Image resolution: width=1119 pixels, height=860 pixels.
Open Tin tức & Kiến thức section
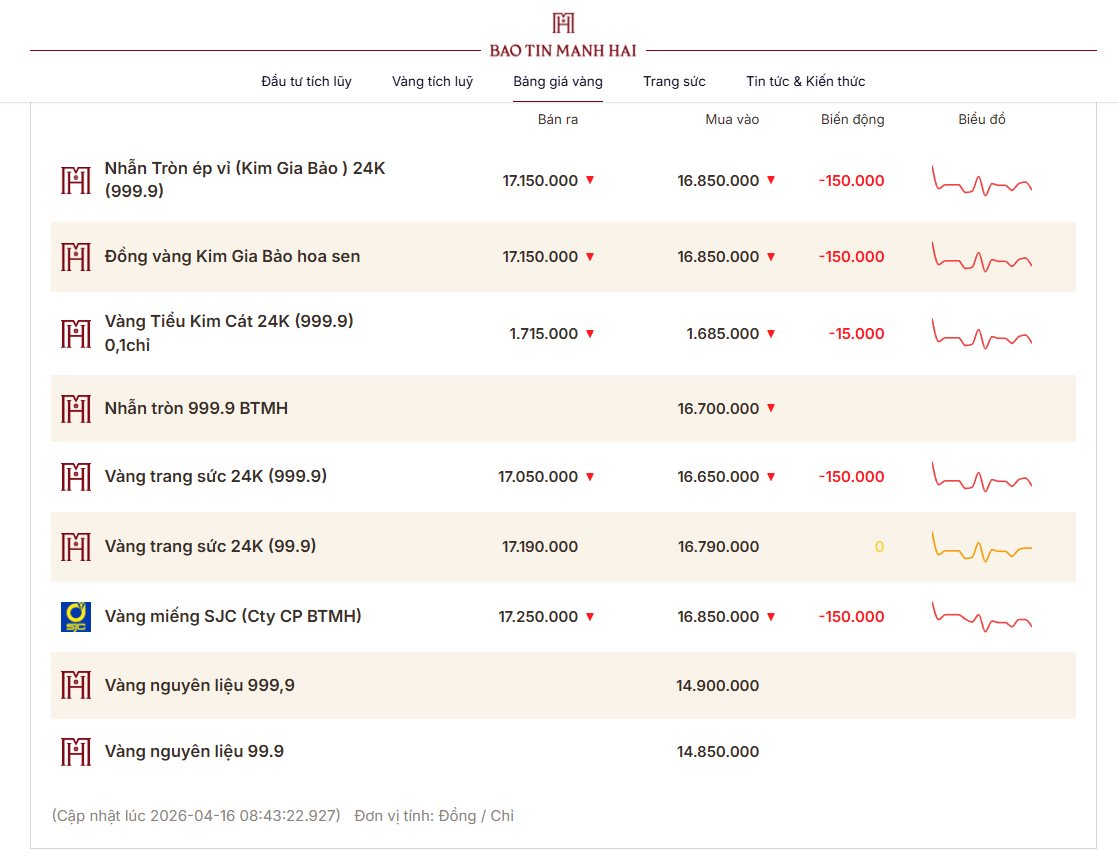pyautogui.click(x=805, y=82)
